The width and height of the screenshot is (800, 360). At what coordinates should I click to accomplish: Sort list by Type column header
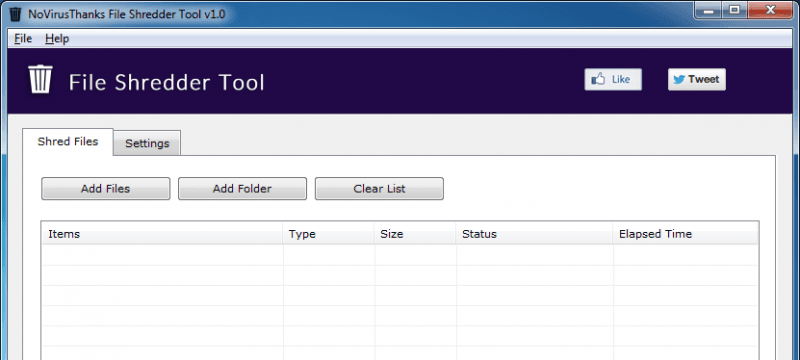point(329,234)
